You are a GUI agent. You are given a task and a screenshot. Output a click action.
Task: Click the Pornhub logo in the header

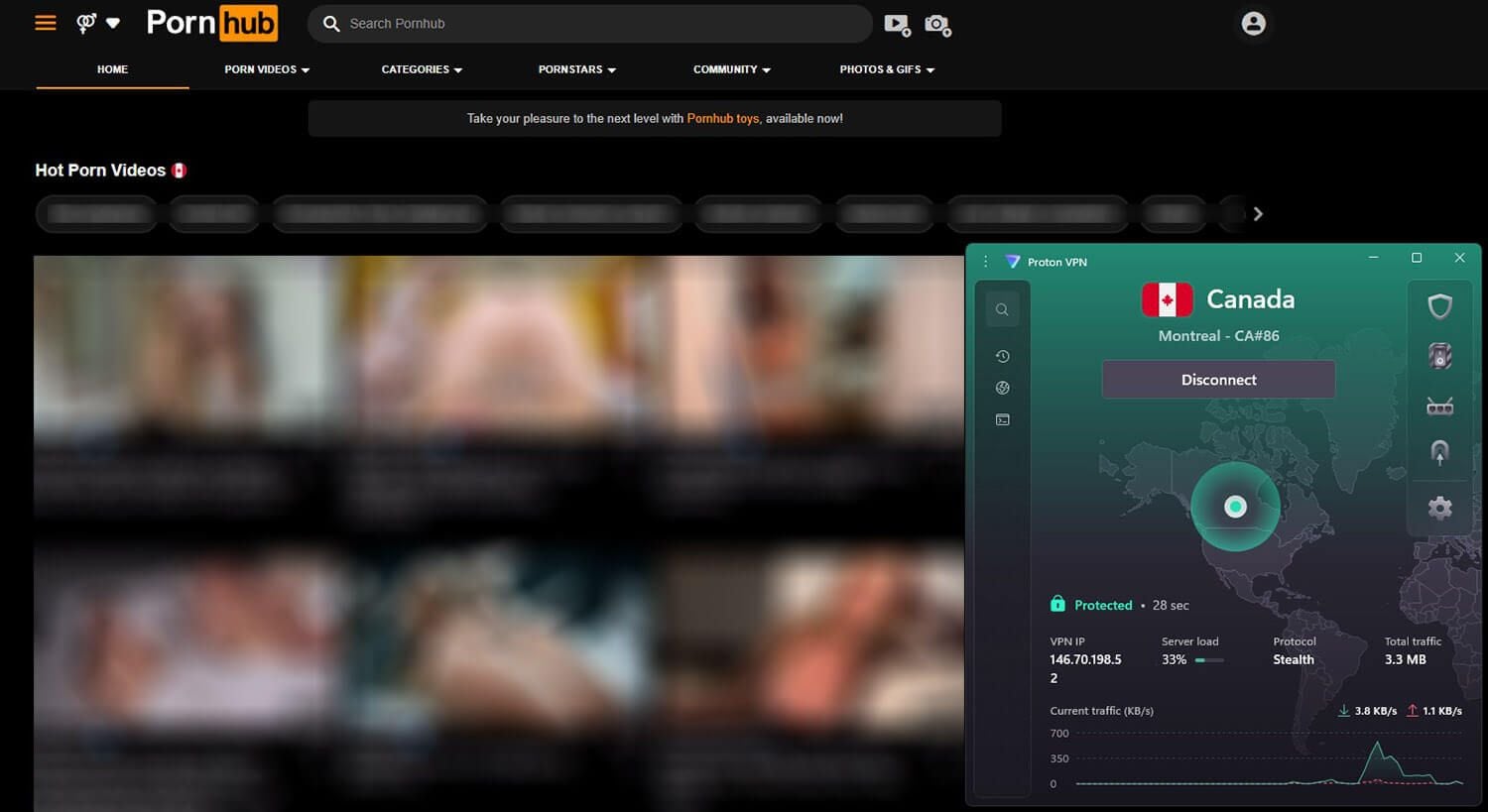coord(212,23)
